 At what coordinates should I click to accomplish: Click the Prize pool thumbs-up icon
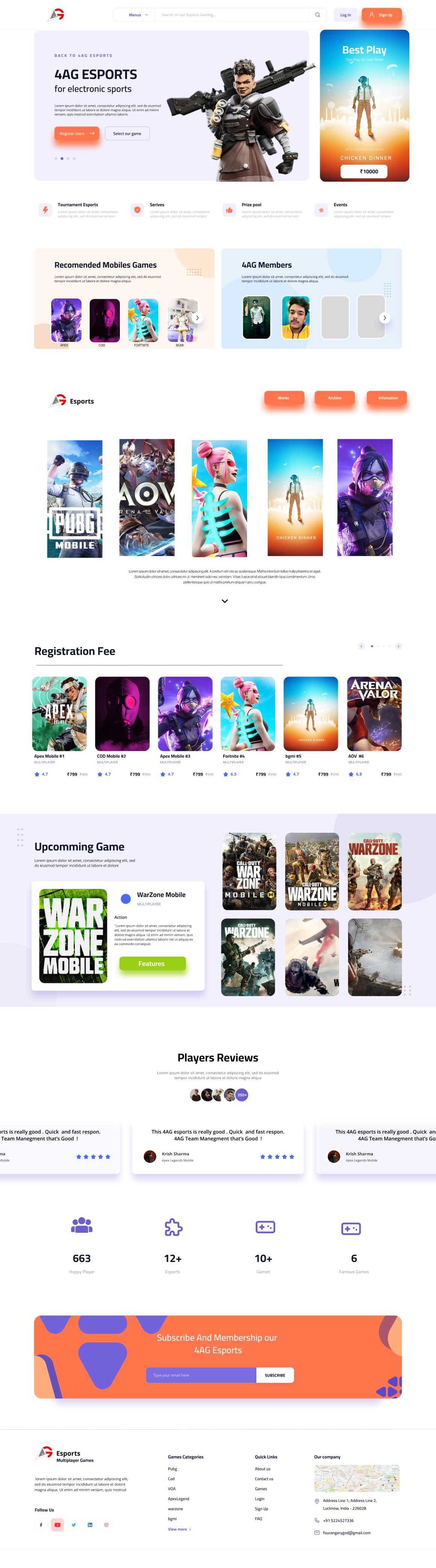[x=229, y=210]
